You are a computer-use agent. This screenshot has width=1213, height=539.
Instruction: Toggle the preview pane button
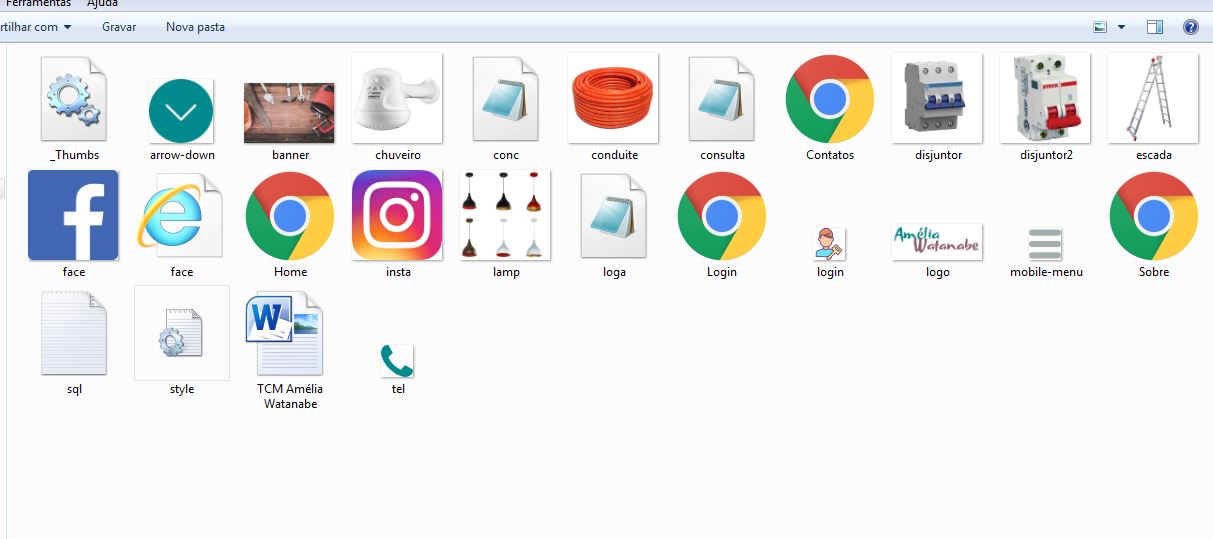tap(1155, 27)
